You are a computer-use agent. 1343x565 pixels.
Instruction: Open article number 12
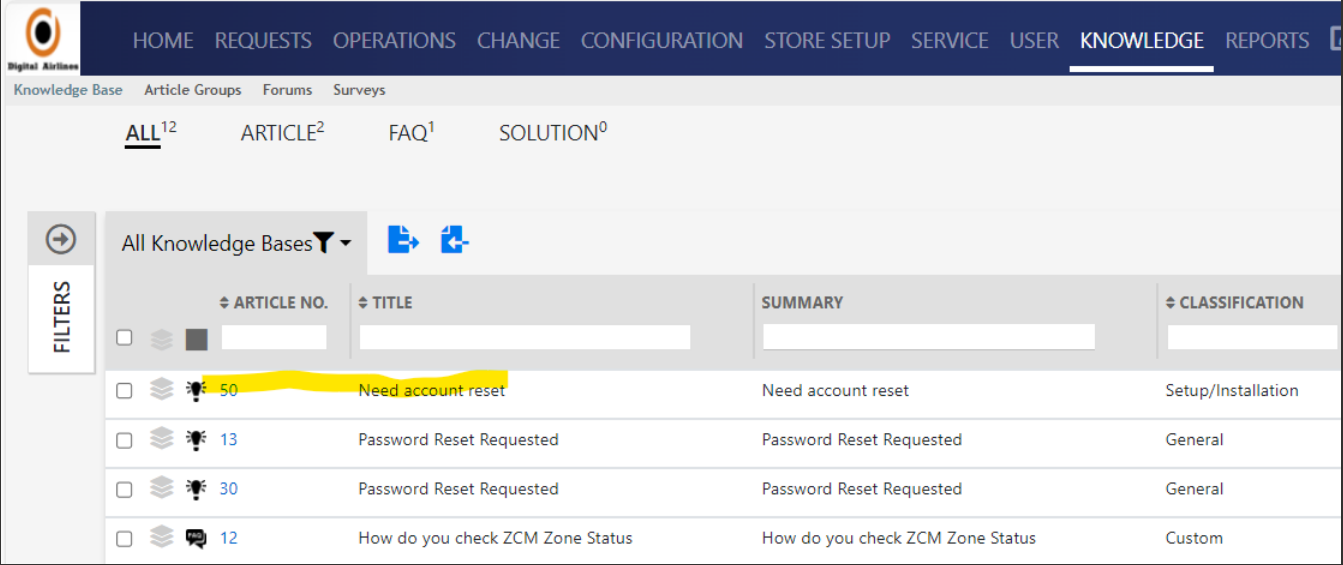point(229,538)
